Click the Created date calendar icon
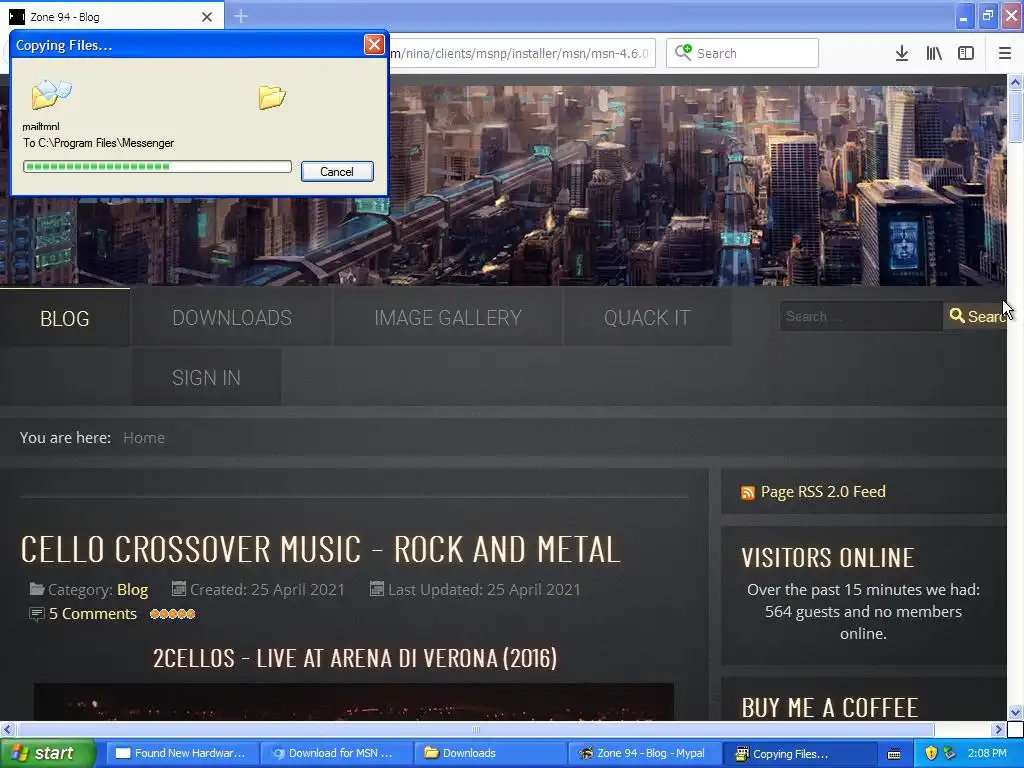1024x768 pixels. click(178, 589)
